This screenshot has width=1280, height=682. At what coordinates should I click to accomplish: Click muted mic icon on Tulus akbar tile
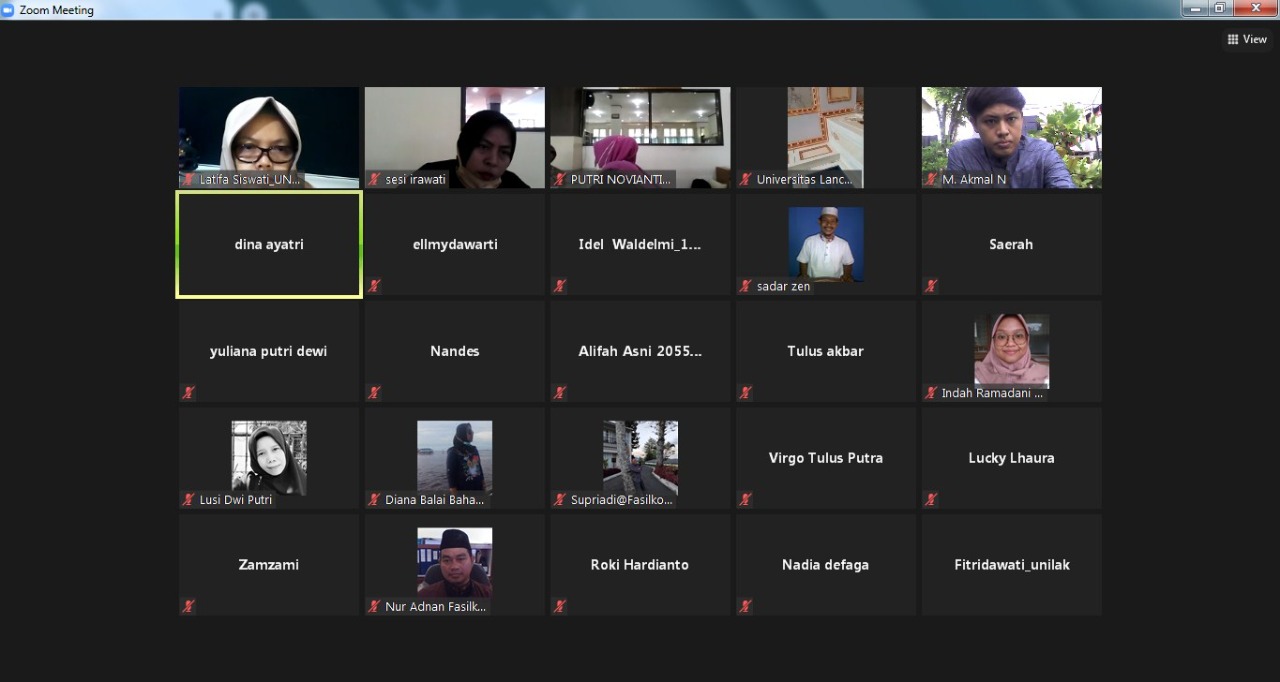[x=745, y=393]
